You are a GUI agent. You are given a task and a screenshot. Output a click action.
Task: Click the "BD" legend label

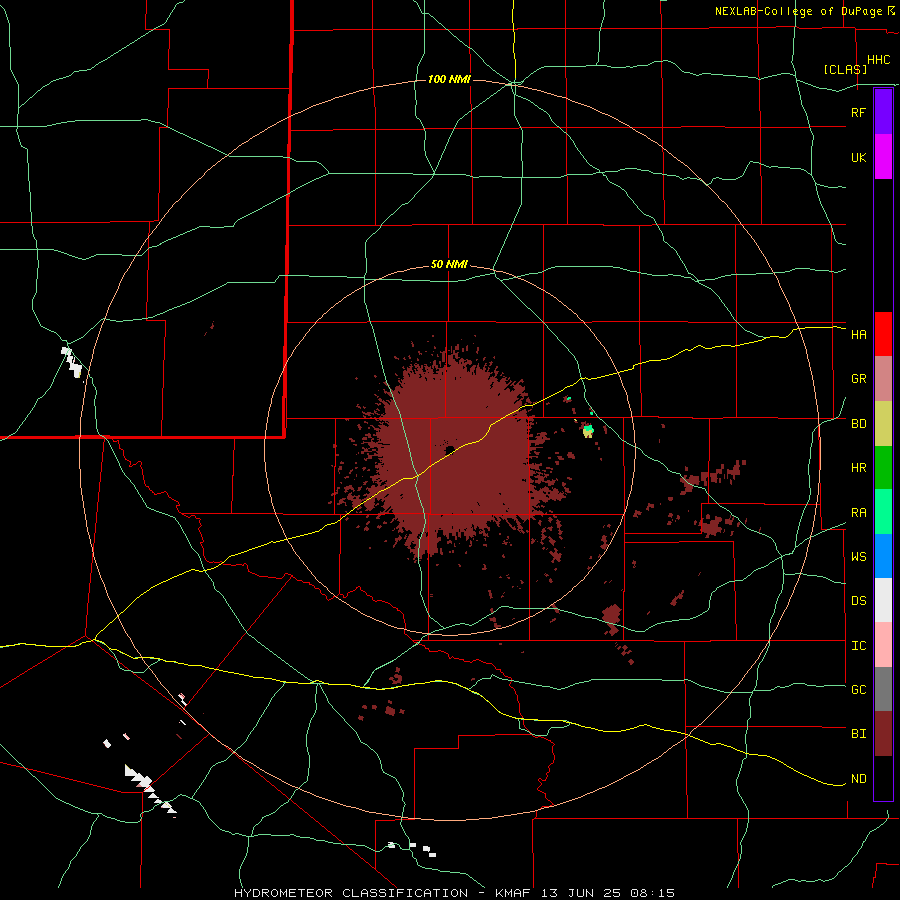coord(859,424)
